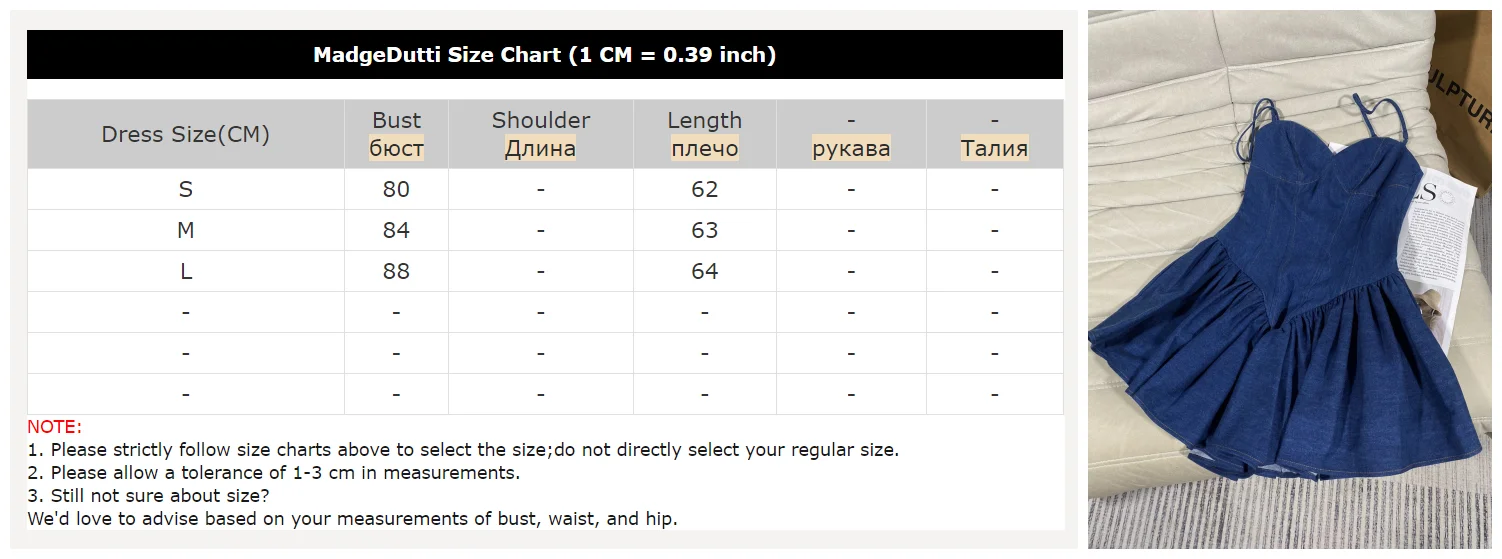Select the Dress Size(CM) header cell
Image resolution: width=1502 pixels, height=559 pixels.
tap(186, 134)
